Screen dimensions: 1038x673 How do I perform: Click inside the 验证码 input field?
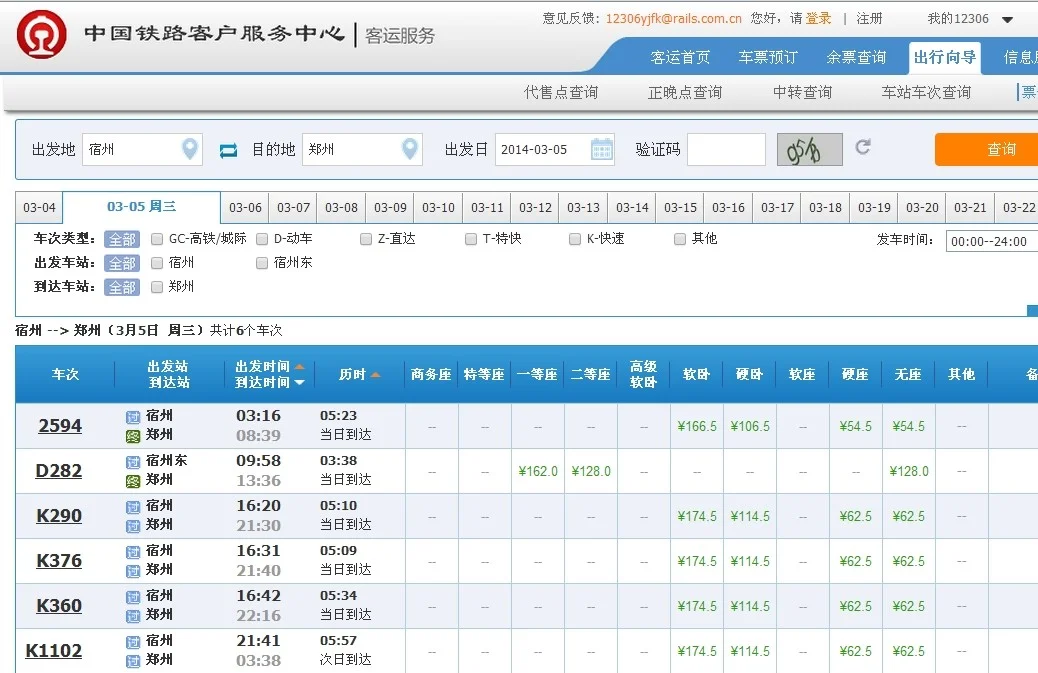tap(726, 148)
